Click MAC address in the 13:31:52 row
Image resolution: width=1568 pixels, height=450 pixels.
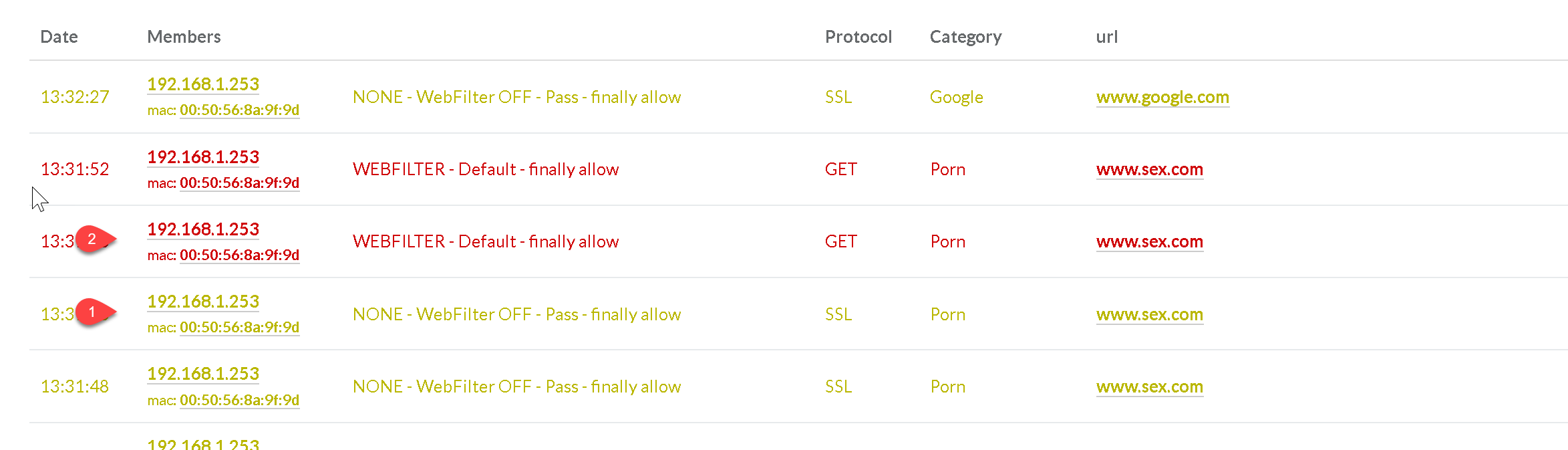239,183
